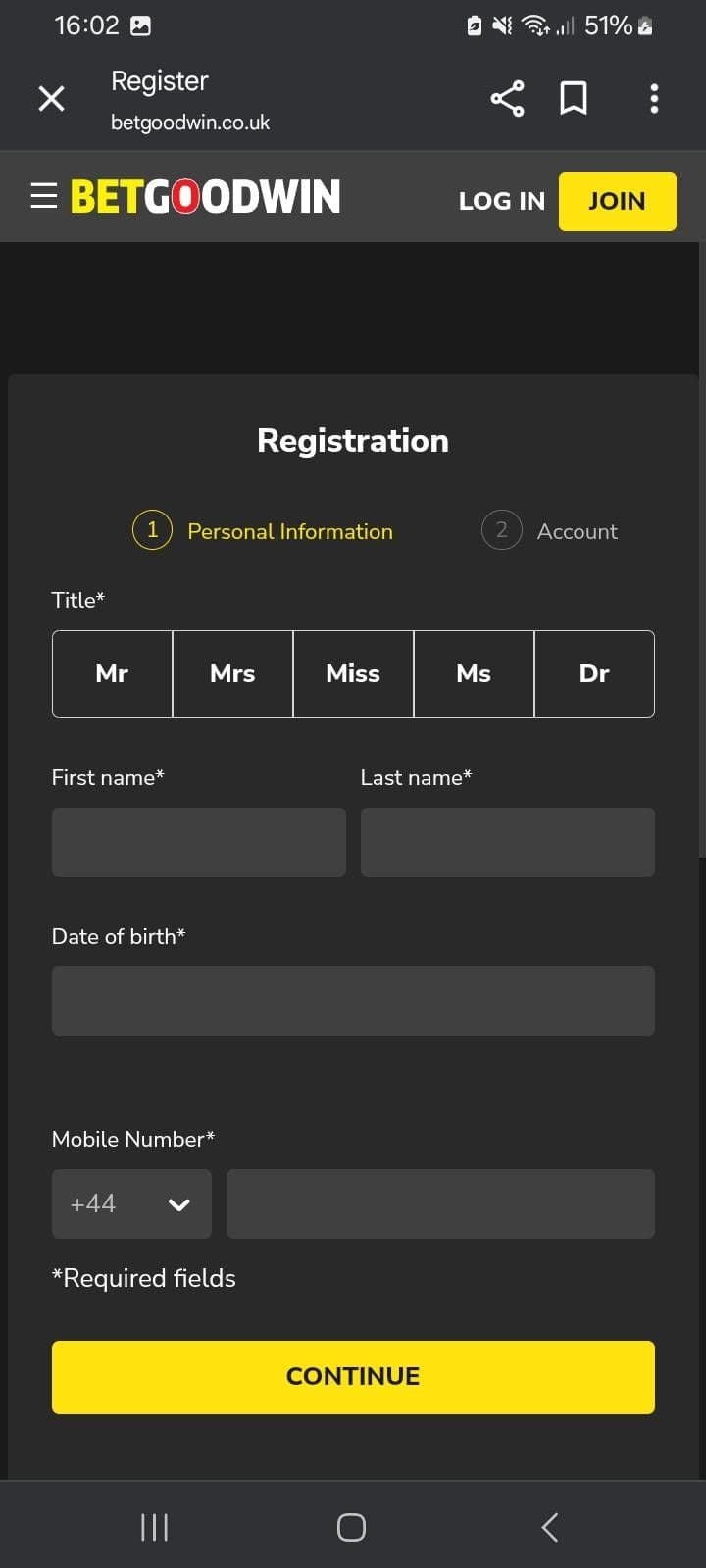Tap the home button in navigation bar
706x1568 pixels.
(352, 1526)
